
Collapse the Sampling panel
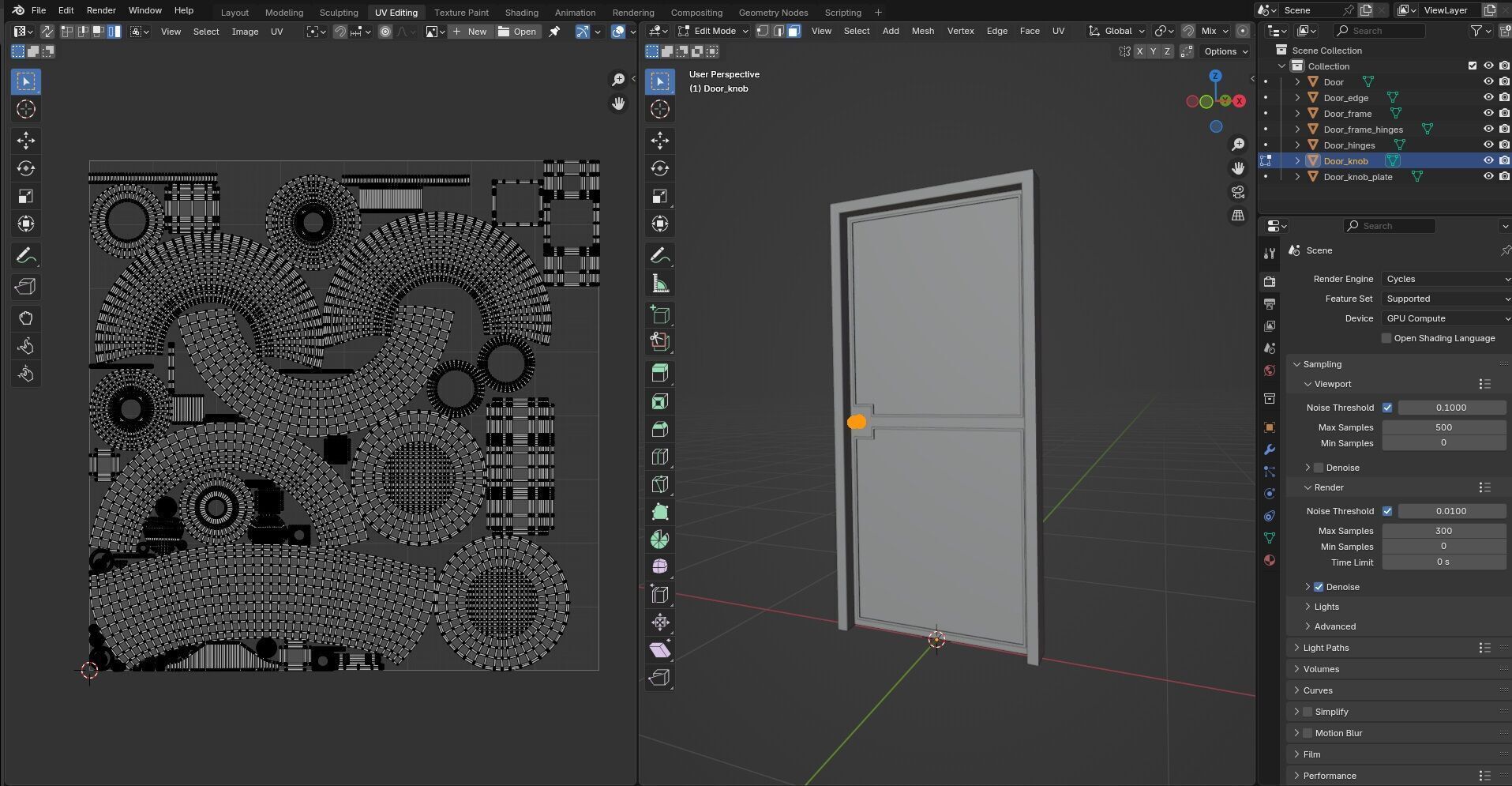coord(1321,364)
